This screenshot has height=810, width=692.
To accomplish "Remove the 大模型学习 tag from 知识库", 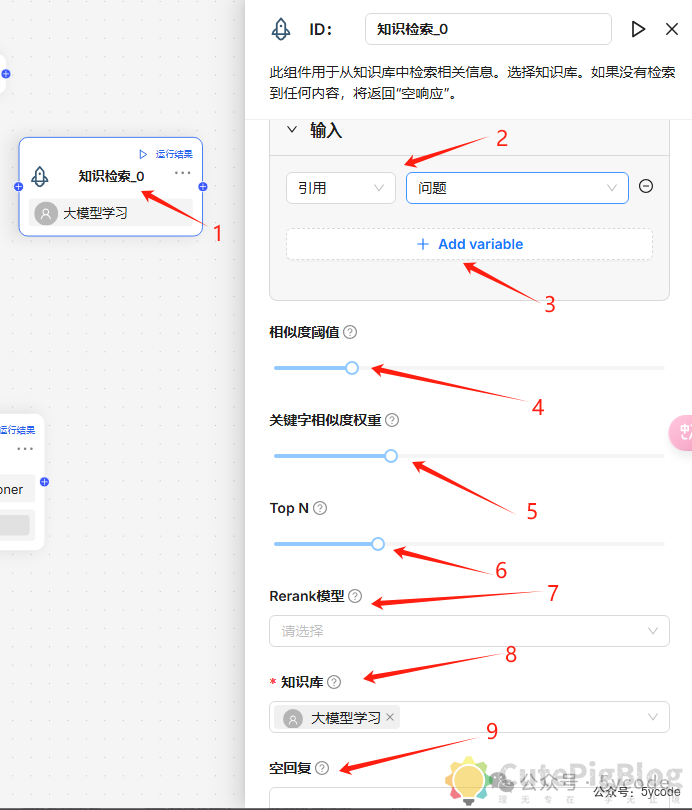I will point(390,717).
